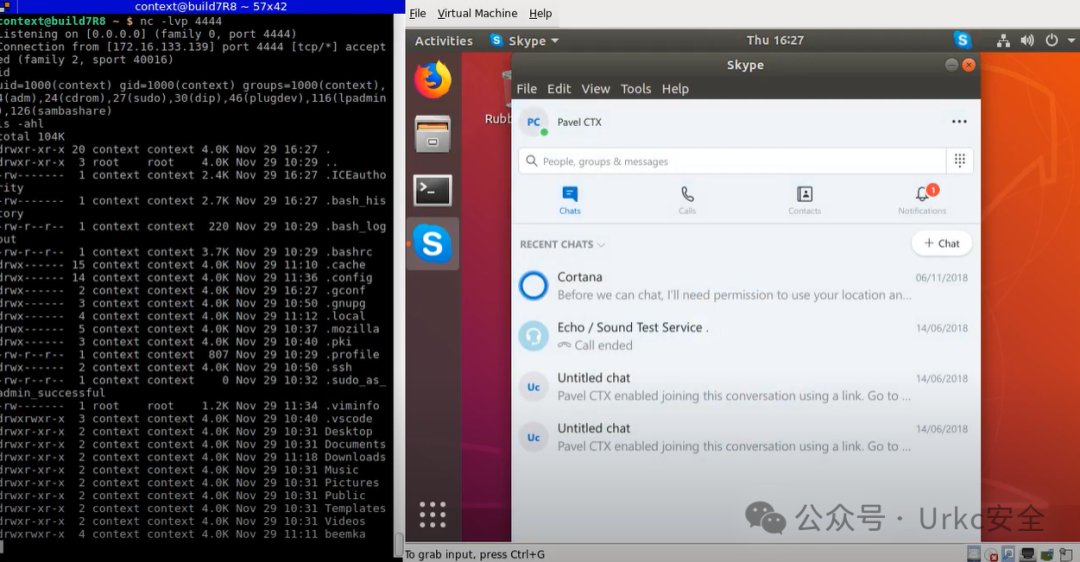Open Skype's Edit menu
The height and width of the screenshot is (562, 1080).
pyautogui.click(x=559, y=89)
